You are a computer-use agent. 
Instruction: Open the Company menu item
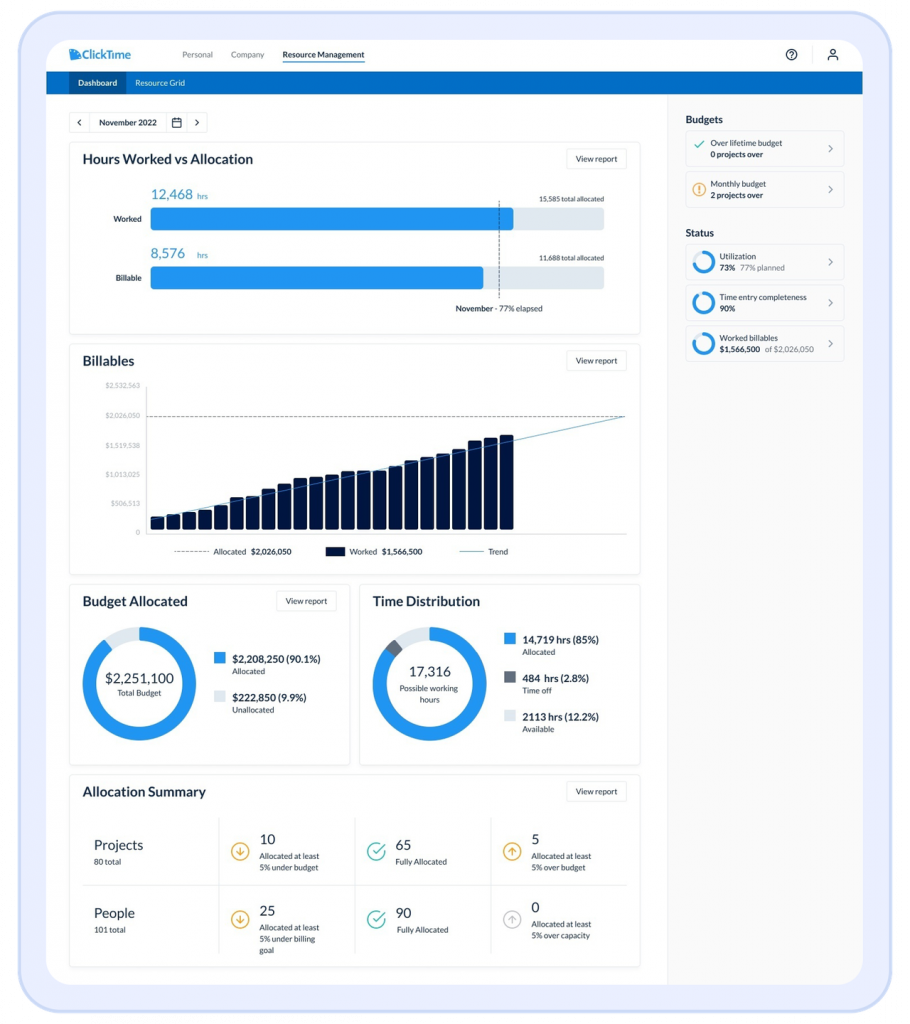pos(248,55)
